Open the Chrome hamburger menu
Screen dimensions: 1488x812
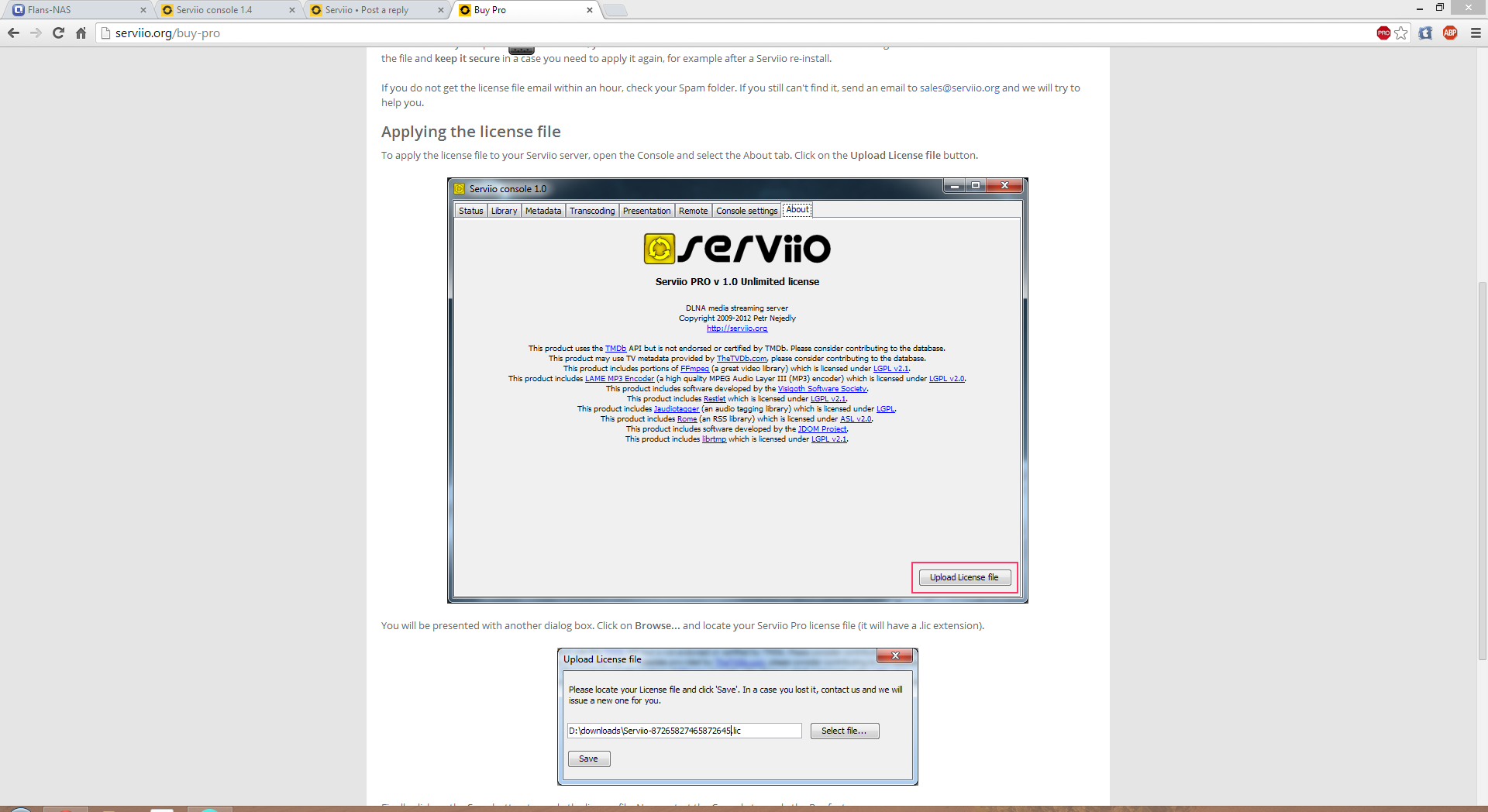(1476, 33)
